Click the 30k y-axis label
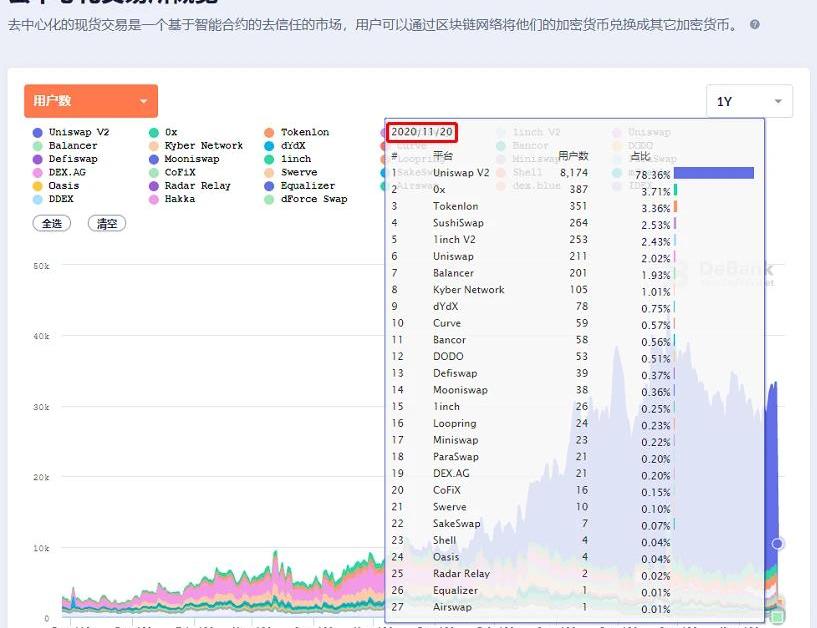The image size is (817, 628). (x=41, y=407)
